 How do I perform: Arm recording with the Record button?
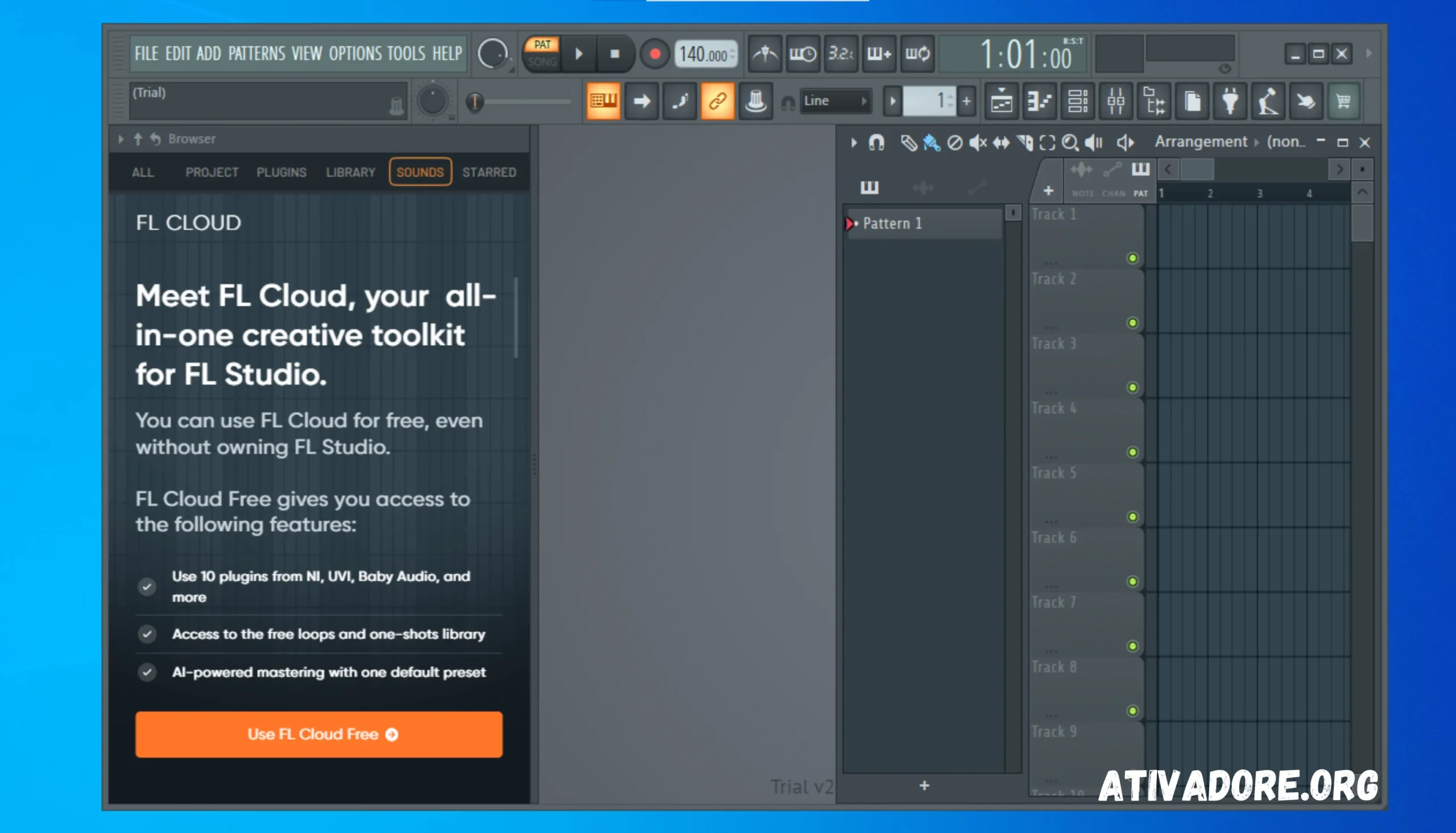tap(655, 55)
